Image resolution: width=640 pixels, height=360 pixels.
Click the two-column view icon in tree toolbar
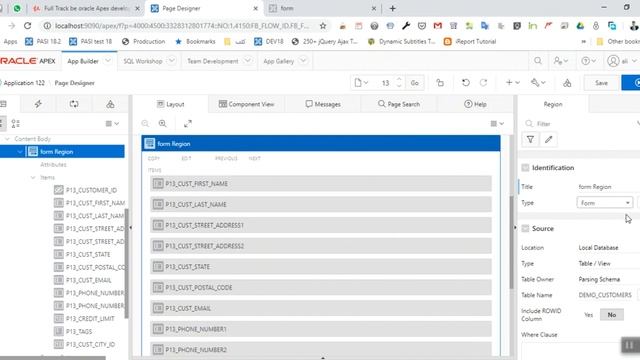(16, 123)
